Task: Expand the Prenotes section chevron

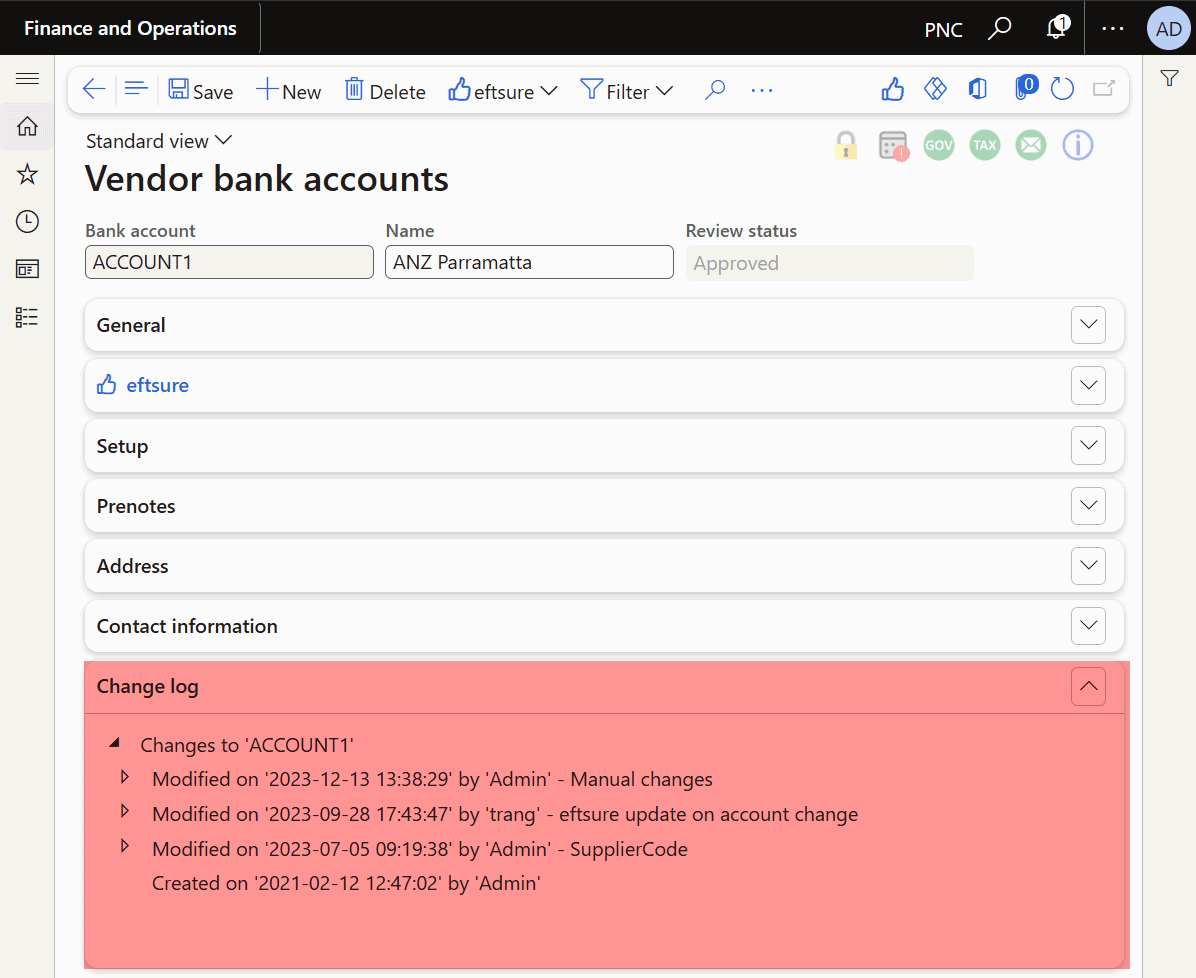Action: 1088,506
